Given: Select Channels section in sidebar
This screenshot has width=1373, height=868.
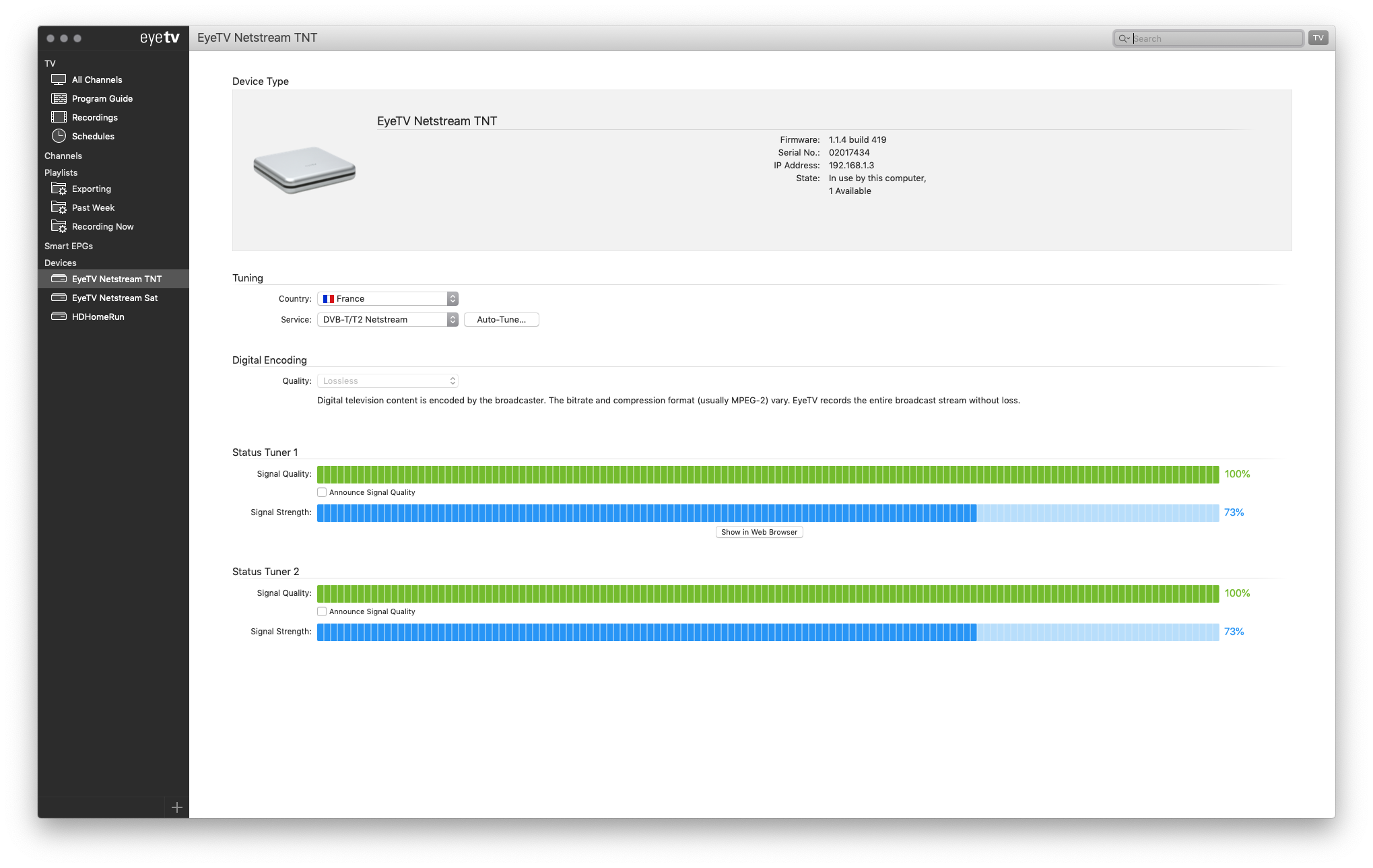Looking at the screenshot, I should (x=63, y=156).
